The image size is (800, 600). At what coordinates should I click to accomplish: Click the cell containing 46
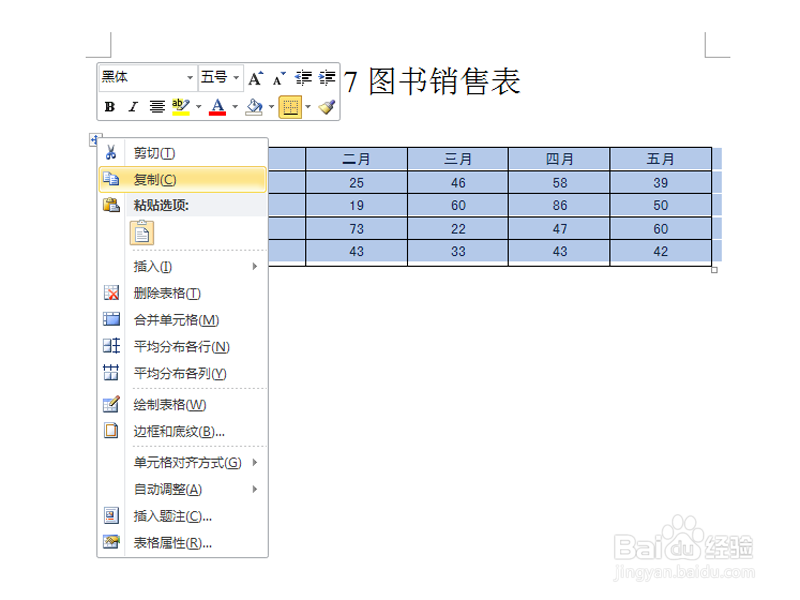(x=458, y=183)
